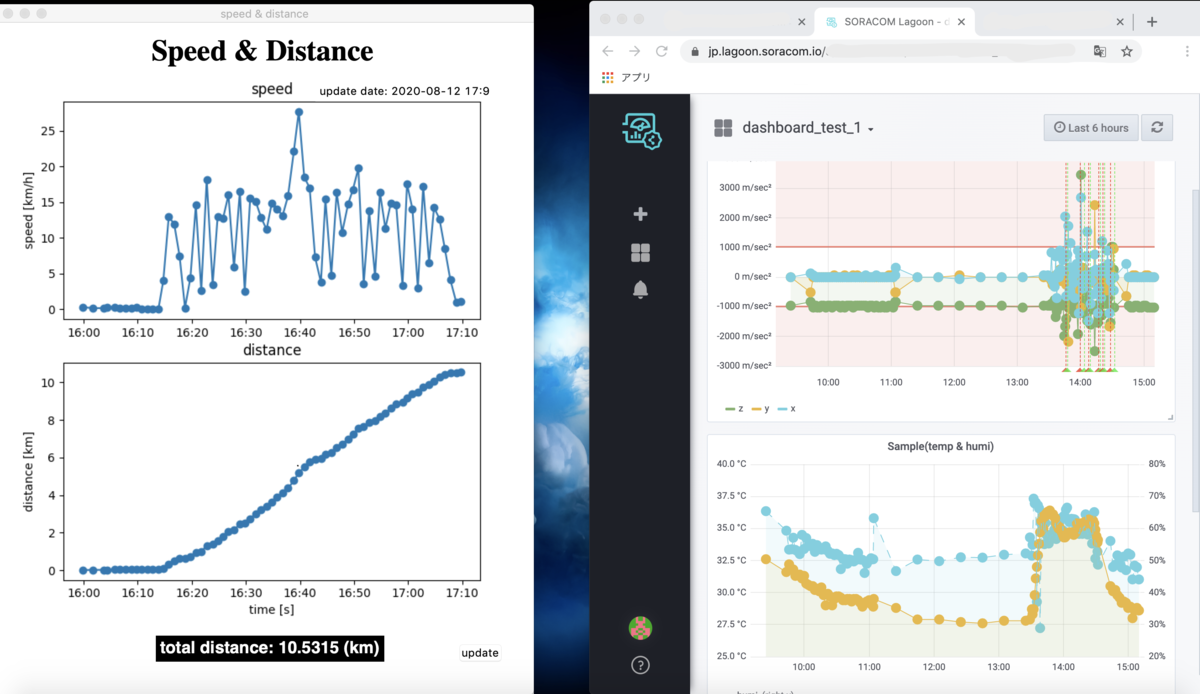Toggle the y series in chart legend

(x=759, y=409)
